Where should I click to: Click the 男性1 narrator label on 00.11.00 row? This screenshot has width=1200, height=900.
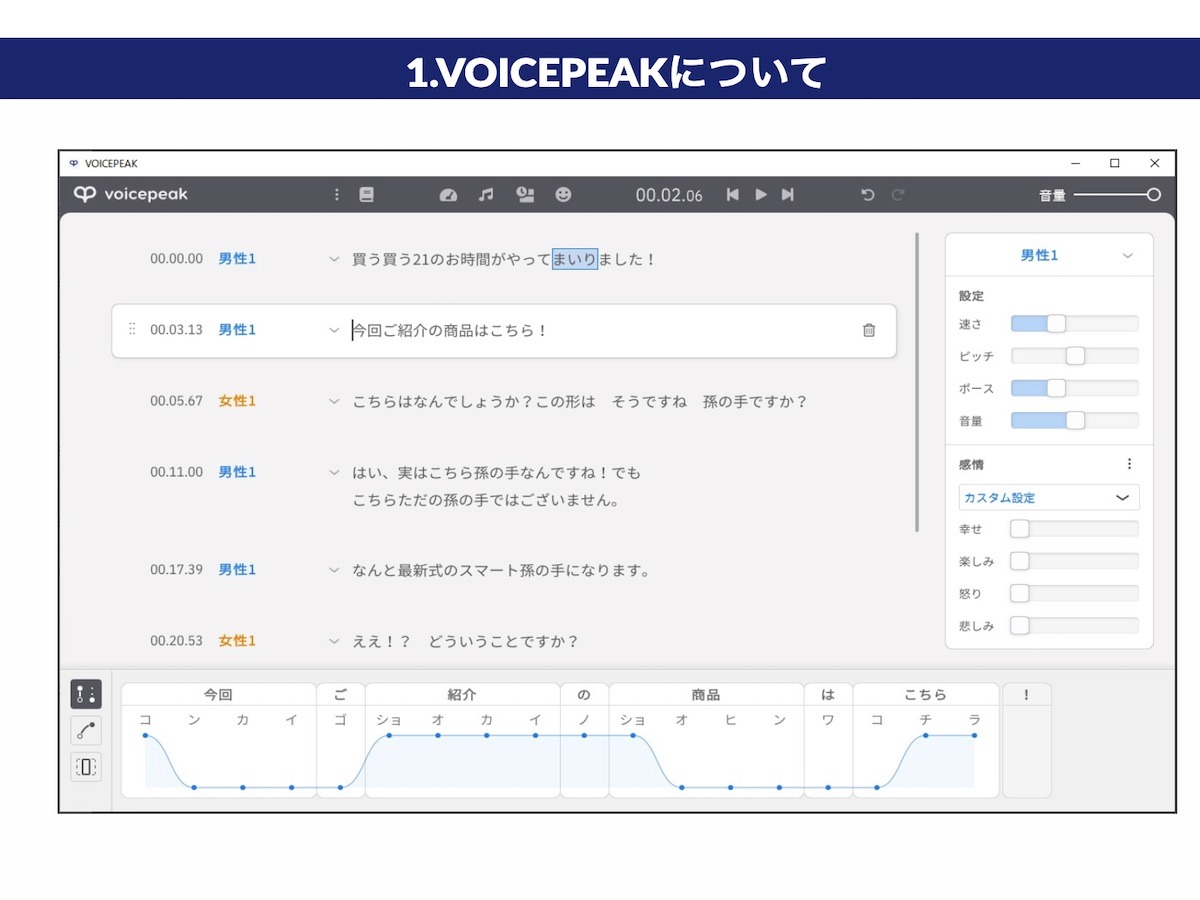tap(237, 472)
